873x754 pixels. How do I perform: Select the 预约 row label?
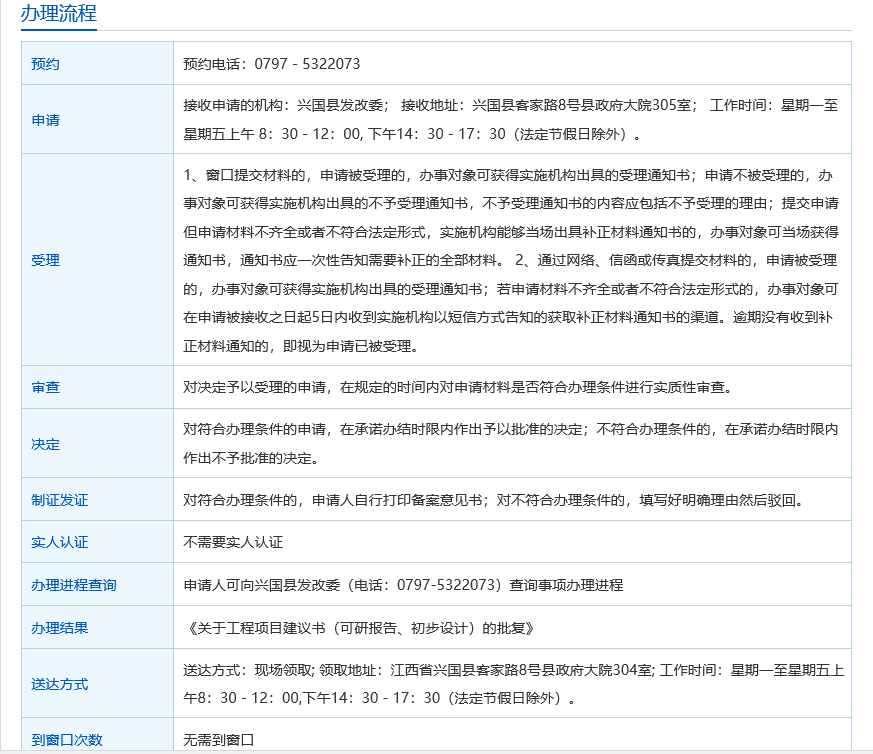45,64
